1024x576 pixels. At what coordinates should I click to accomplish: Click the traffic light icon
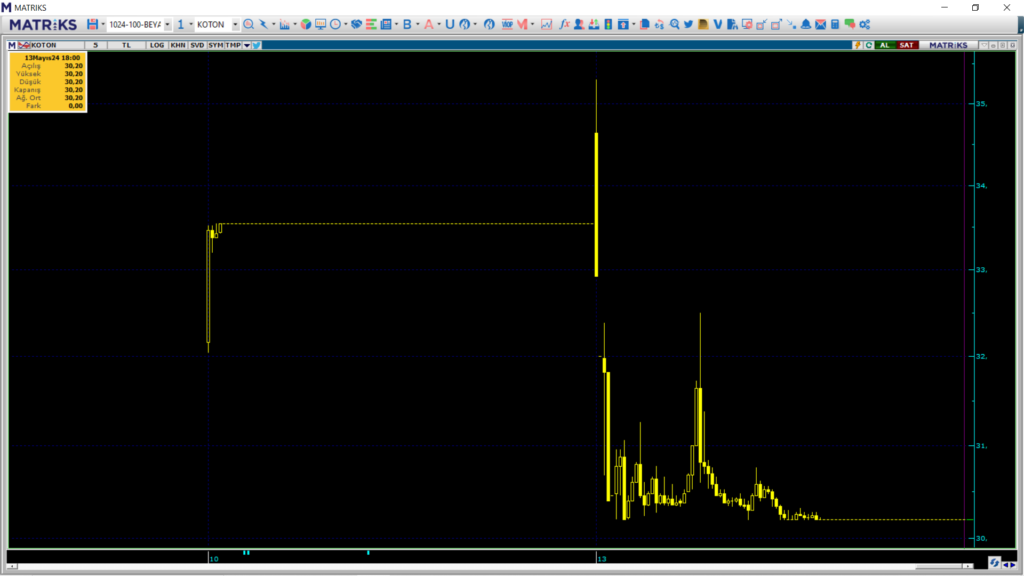(x=608, y=24)
